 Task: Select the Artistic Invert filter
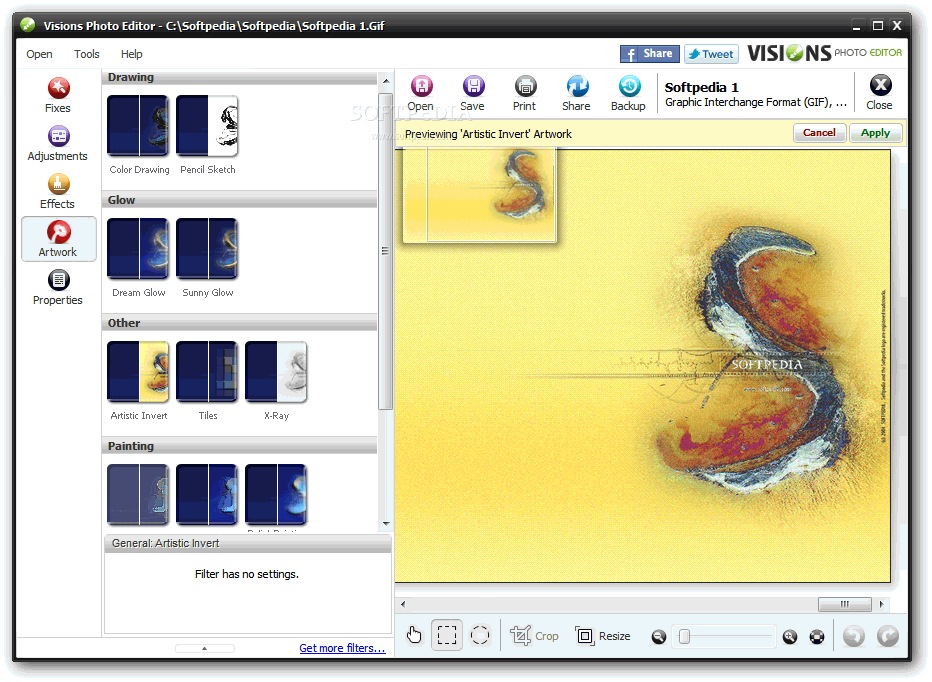tap(138, 372)
